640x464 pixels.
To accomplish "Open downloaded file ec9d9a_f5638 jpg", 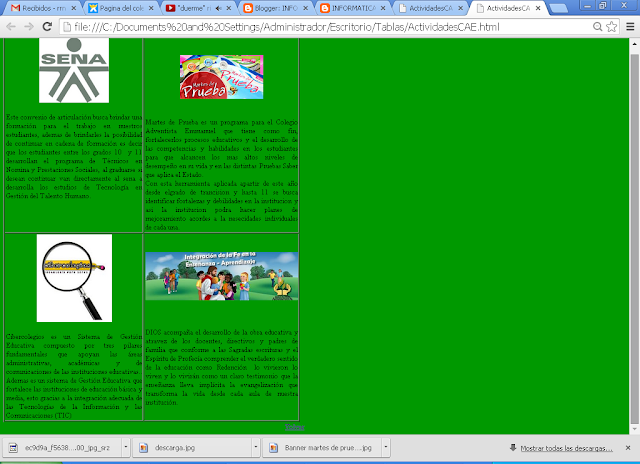I will 62,448.
